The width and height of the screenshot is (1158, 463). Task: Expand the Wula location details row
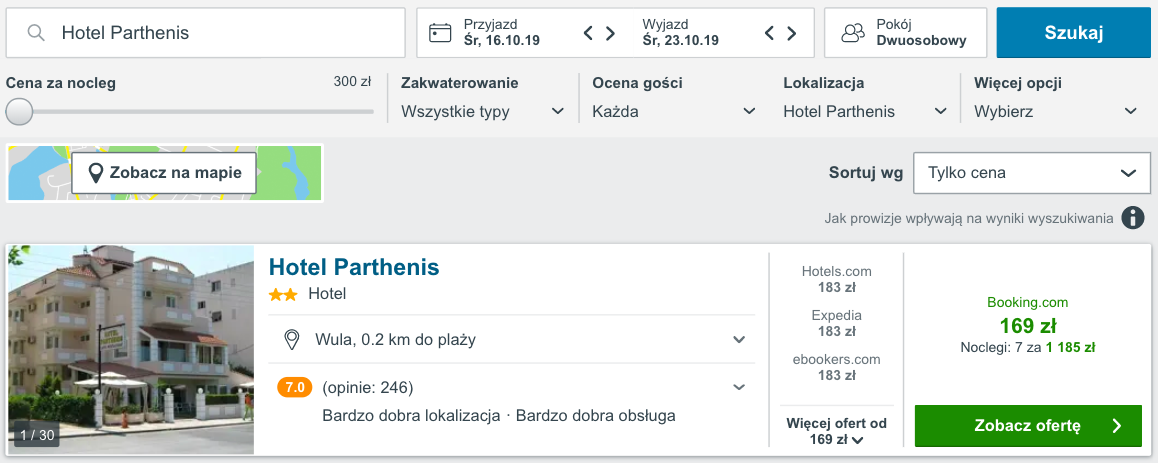739,340
